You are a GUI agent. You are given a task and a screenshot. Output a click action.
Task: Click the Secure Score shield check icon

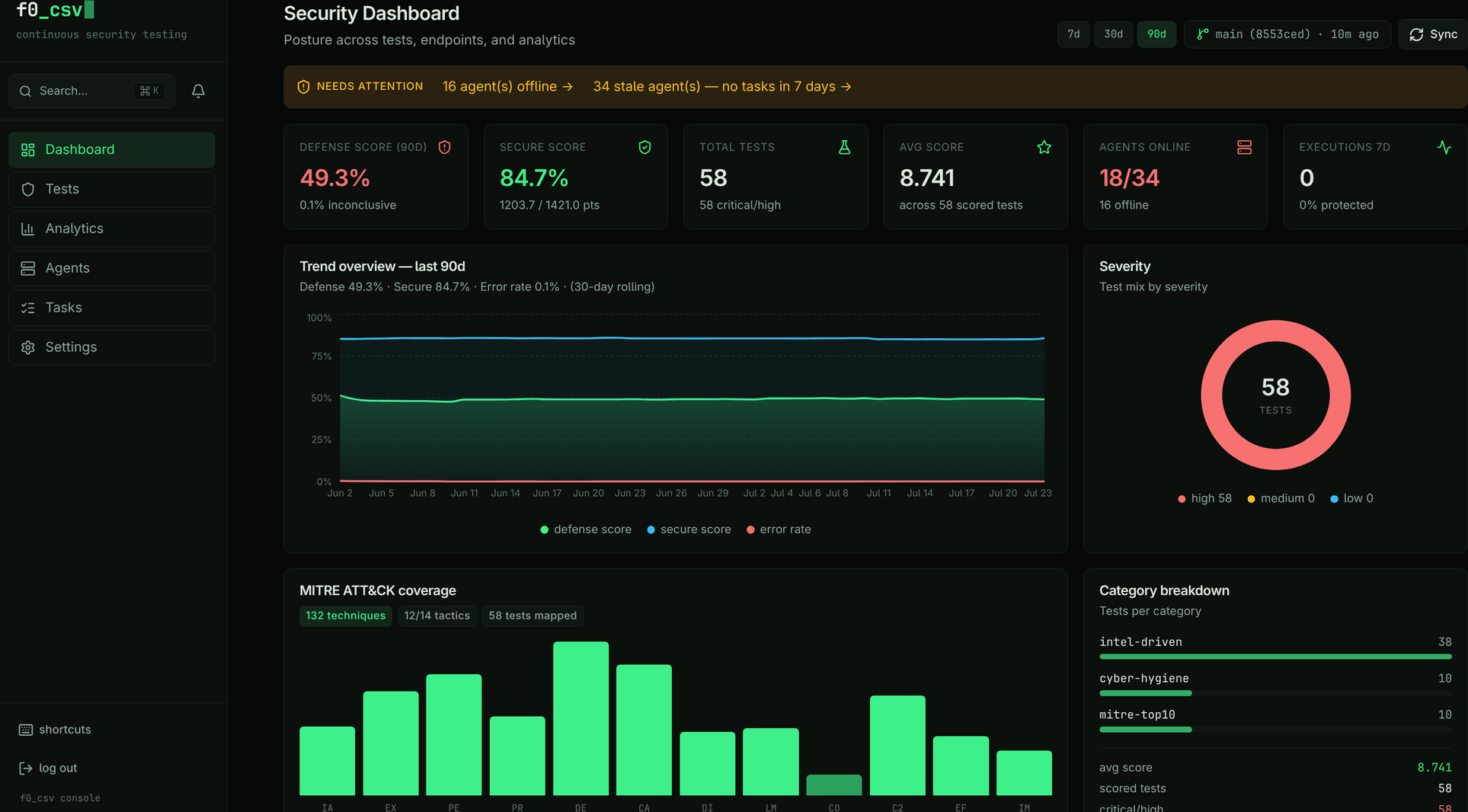click(644, 147)
